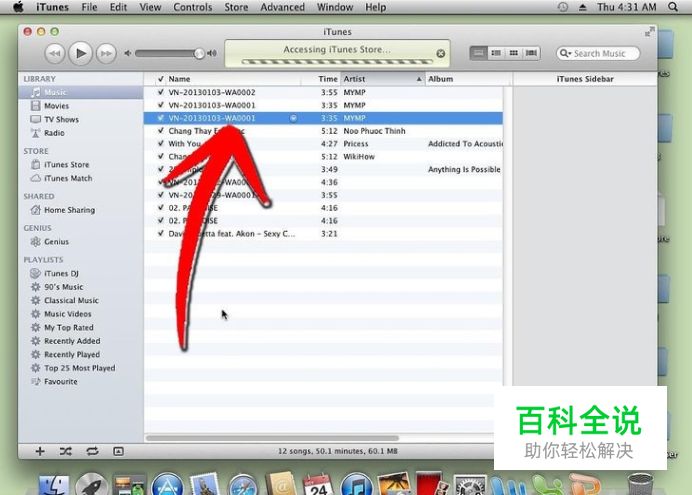Go to iTunes Store
The image size is (692, 495).
point(81,165)
